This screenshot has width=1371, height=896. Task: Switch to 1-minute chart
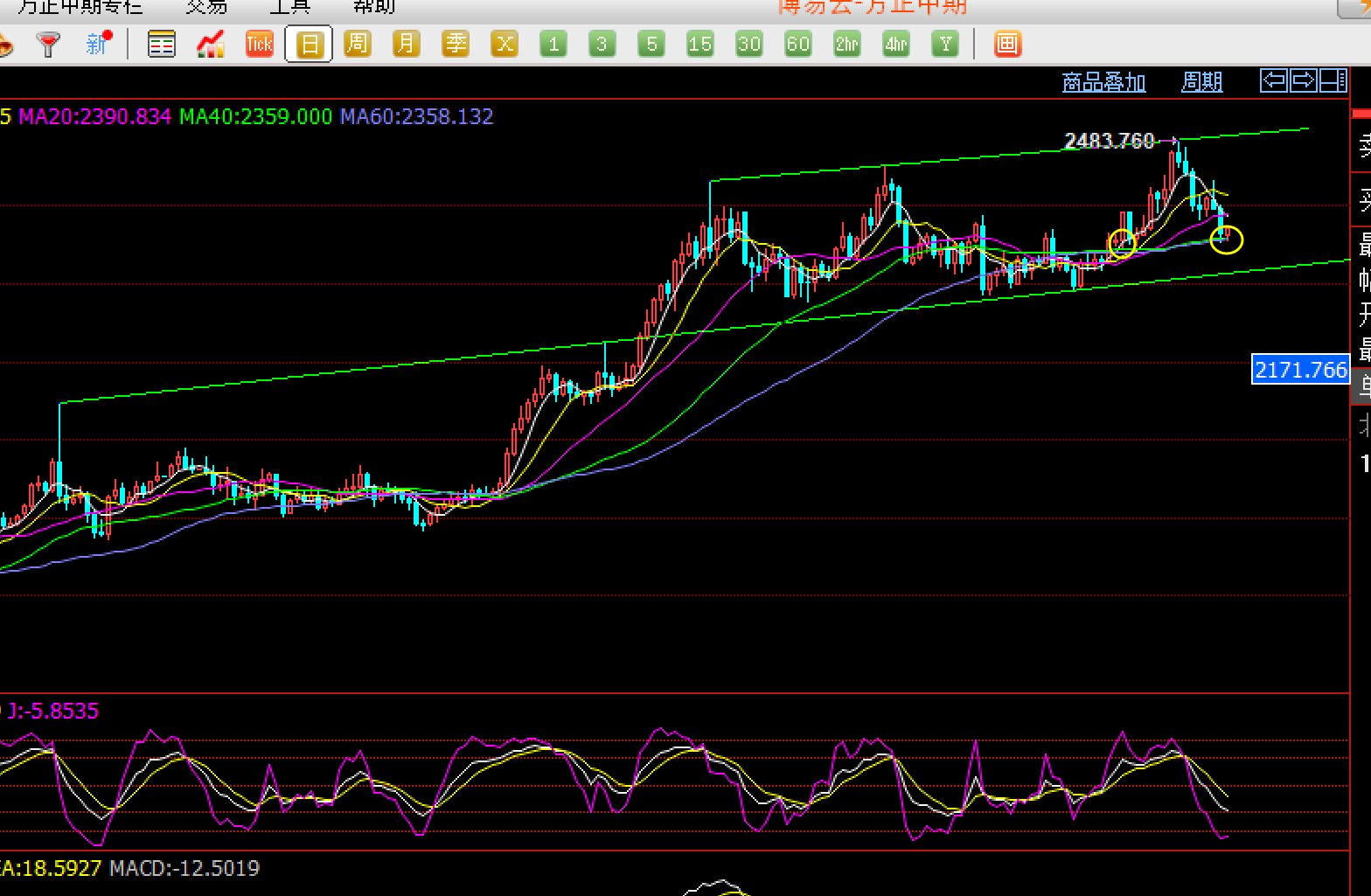tap(553, 44)
